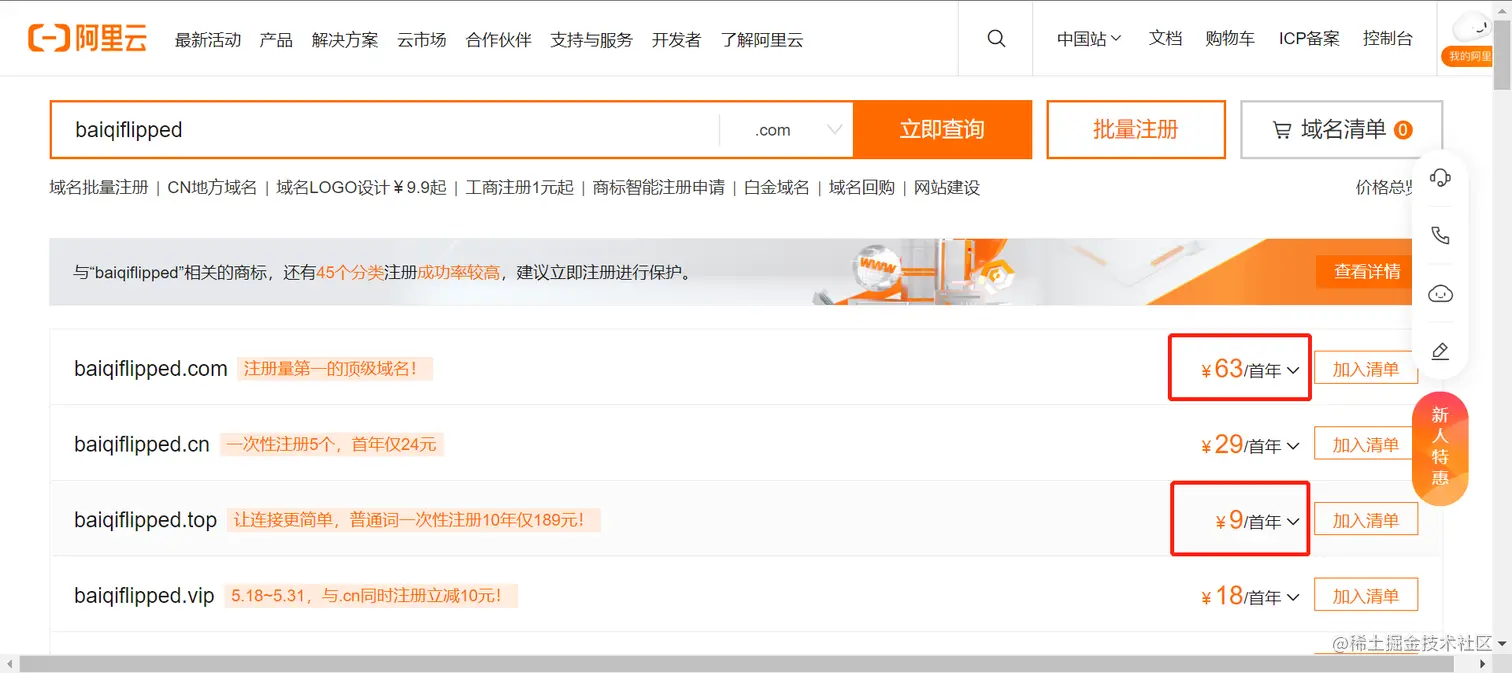Click the pencil feedback icon
Screen dimensions: 1512x673
(x=1440, y=351)
